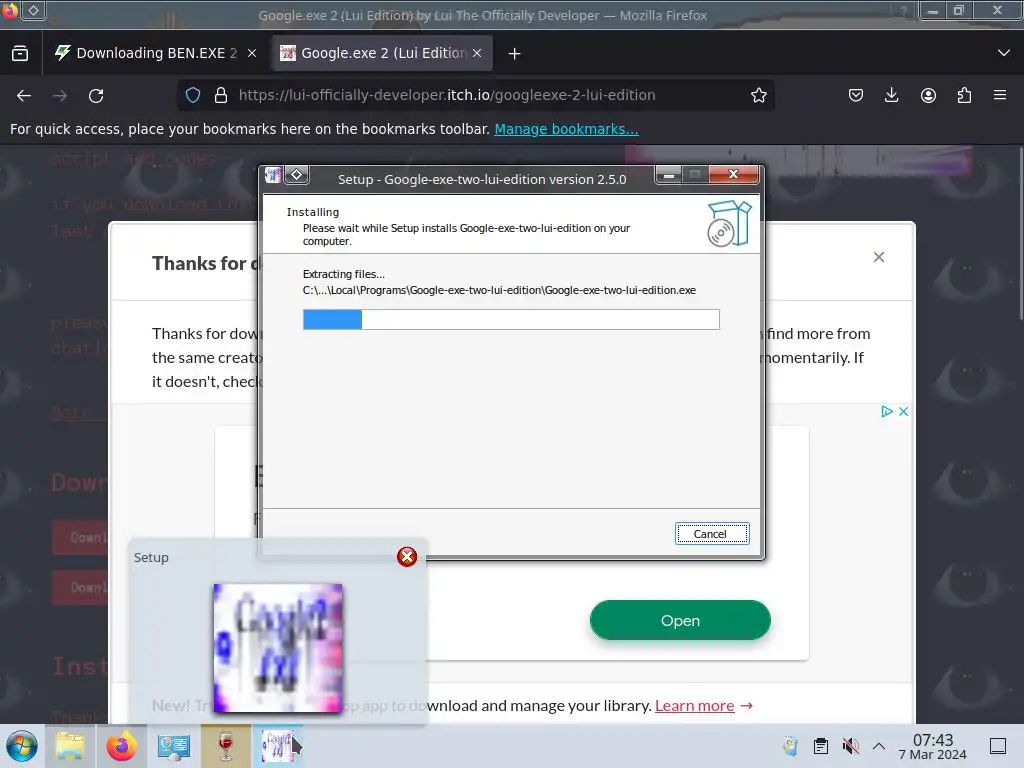The width and height of the screenshot is (1024, 768).
Task: Select the Google.exe 2 (Lui Edition) tab
Action: [382, 53]
